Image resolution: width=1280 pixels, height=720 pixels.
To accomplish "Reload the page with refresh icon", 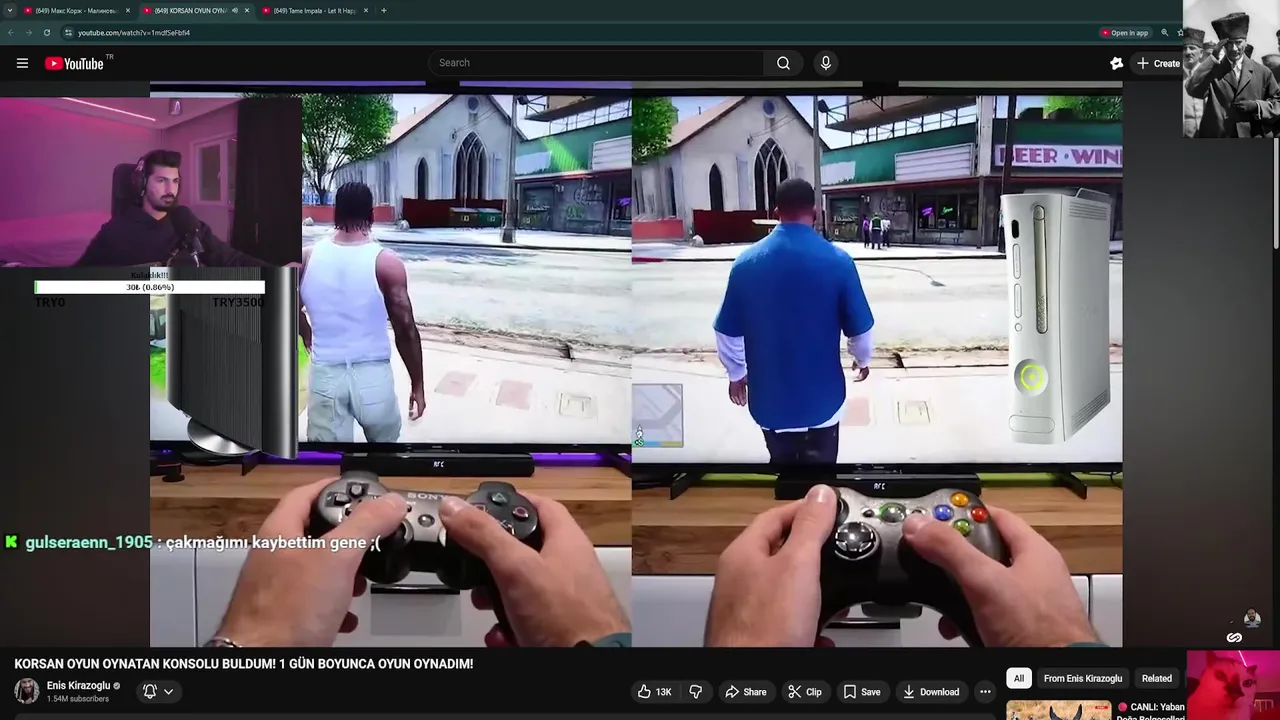I will (x=46, y=33).
